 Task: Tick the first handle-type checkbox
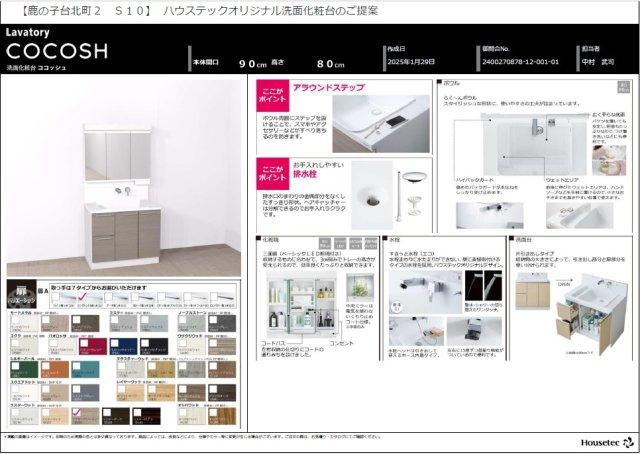(56, 296)
